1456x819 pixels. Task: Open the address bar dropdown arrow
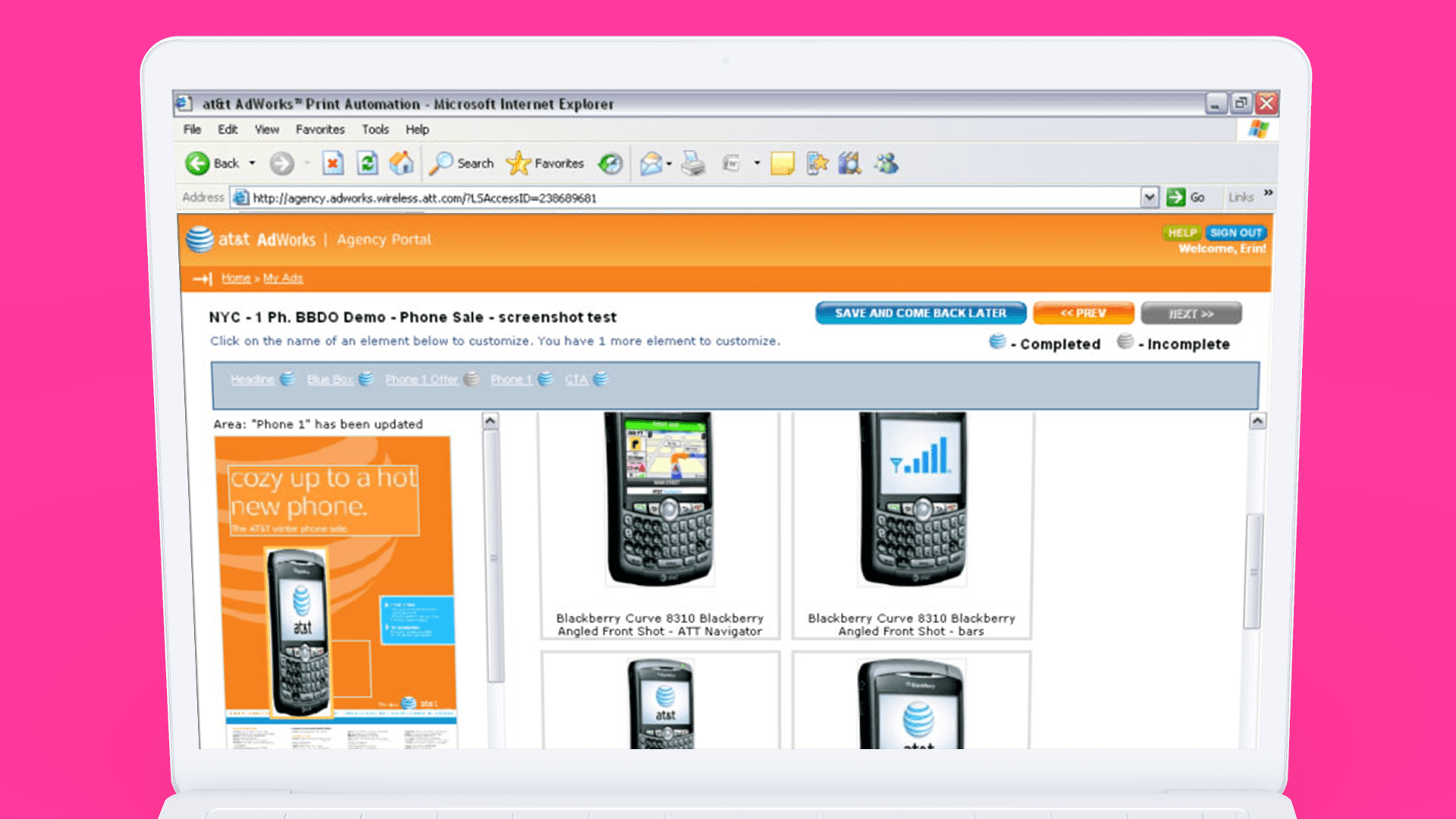tap(1150, 197)
